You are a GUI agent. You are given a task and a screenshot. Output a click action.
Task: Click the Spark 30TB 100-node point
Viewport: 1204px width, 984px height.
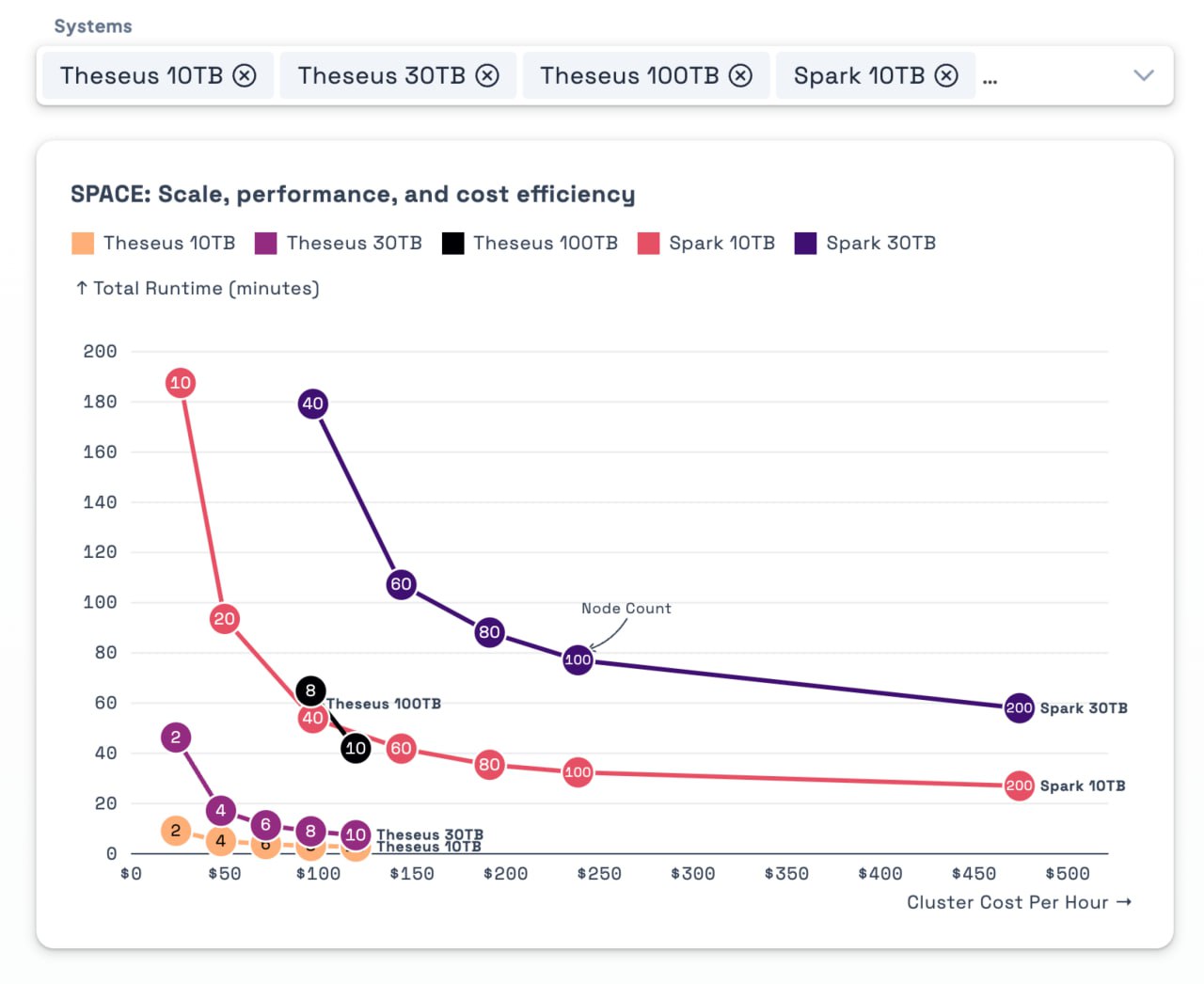point(578,659)
